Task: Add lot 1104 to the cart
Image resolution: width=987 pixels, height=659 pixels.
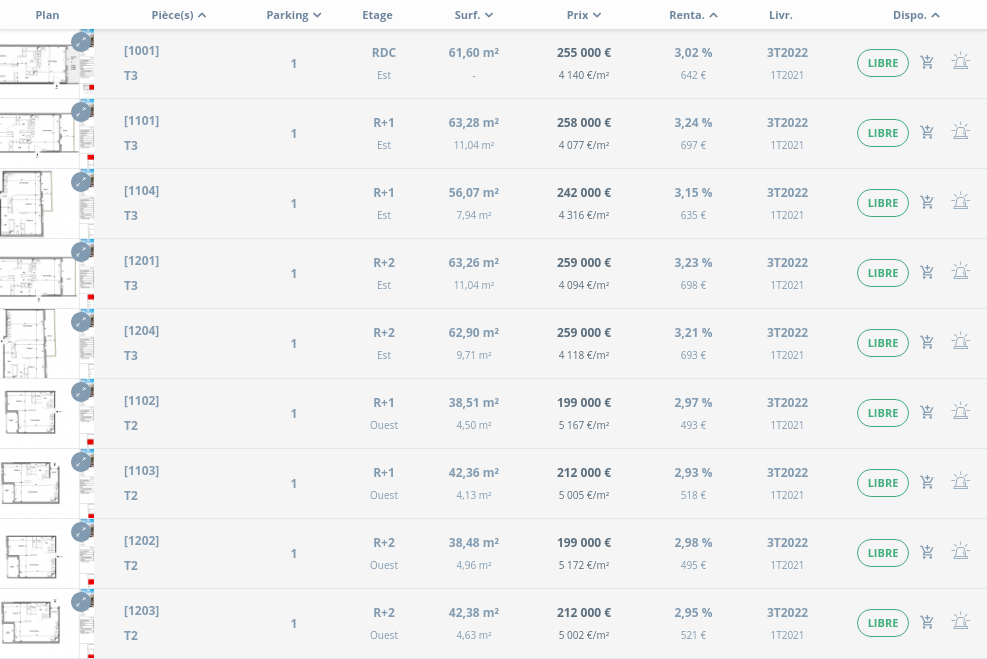Action: tap(927, 203)
